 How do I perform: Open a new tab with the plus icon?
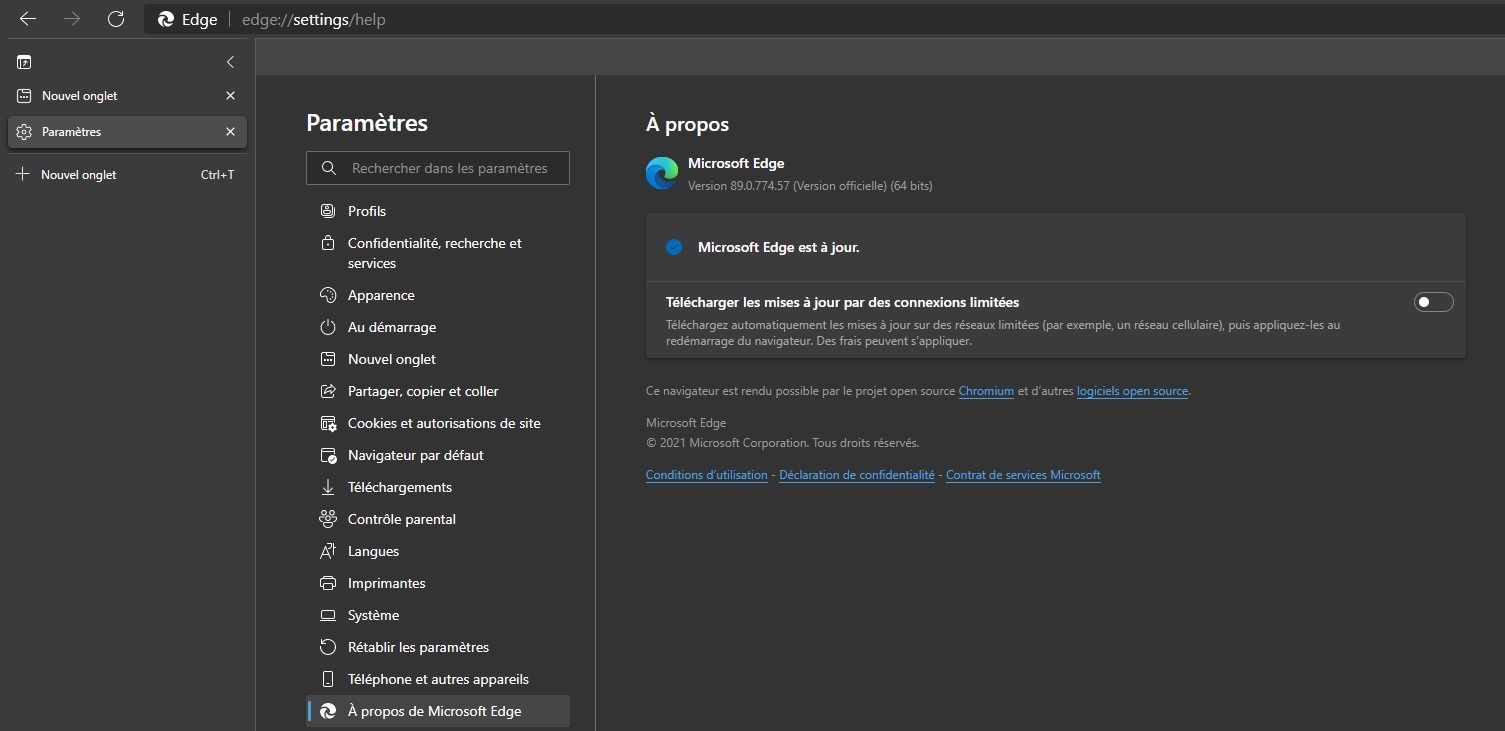[x=24, y=174]
